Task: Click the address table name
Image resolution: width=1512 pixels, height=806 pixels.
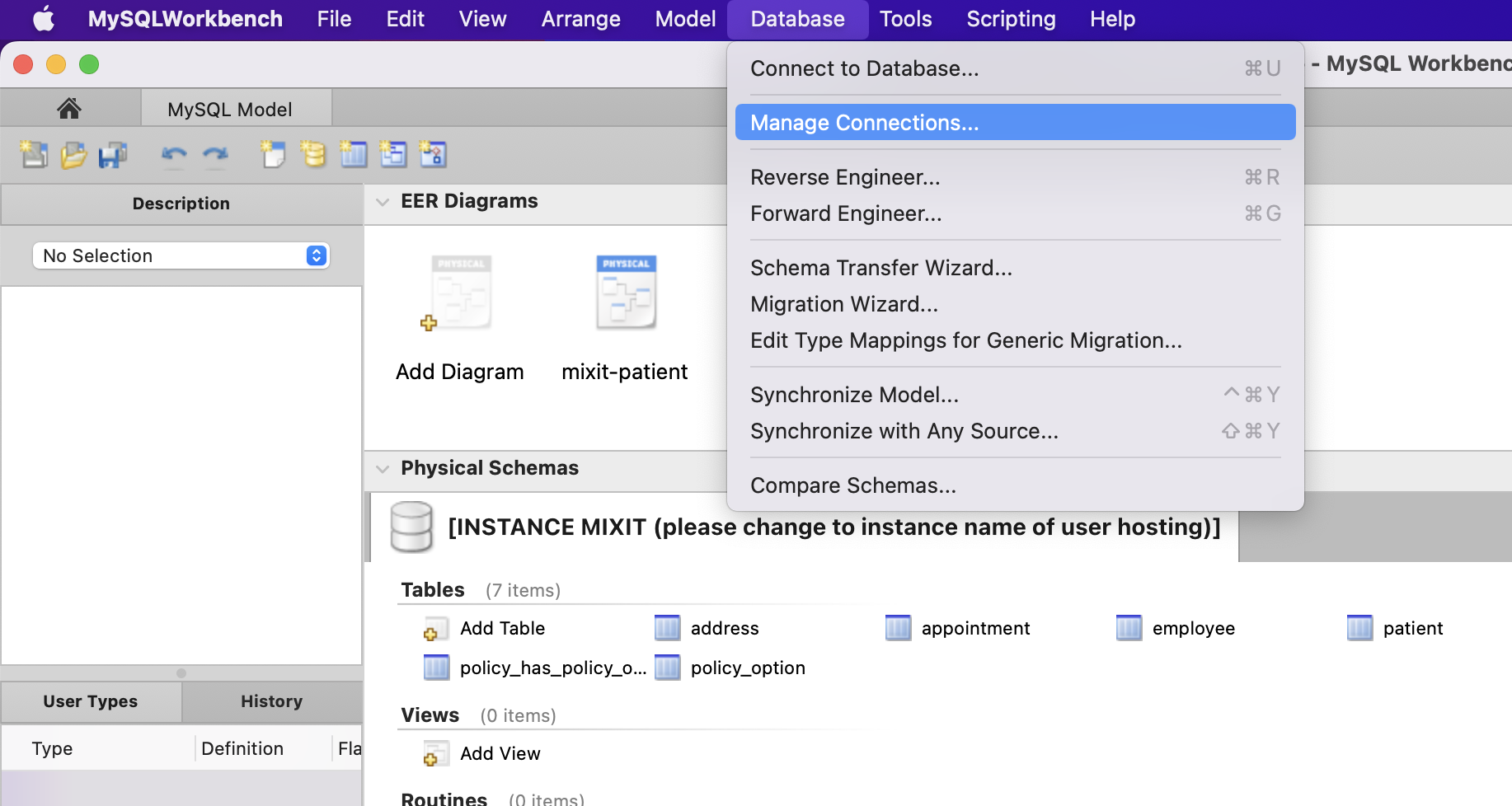Action: tap(725, 628)
